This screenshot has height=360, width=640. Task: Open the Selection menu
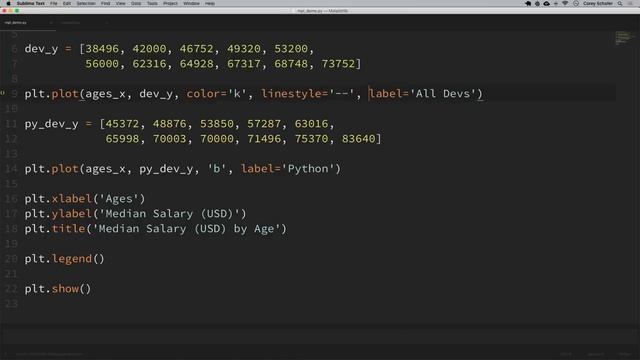coord(86,3)
